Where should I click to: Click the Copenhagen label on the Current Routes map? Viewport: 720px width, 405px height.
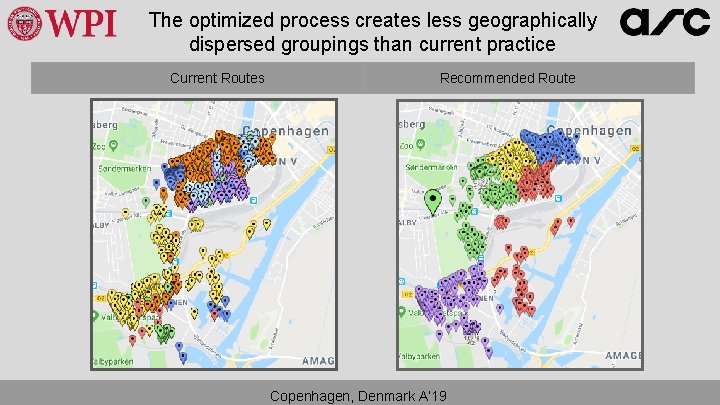(286, 131)
